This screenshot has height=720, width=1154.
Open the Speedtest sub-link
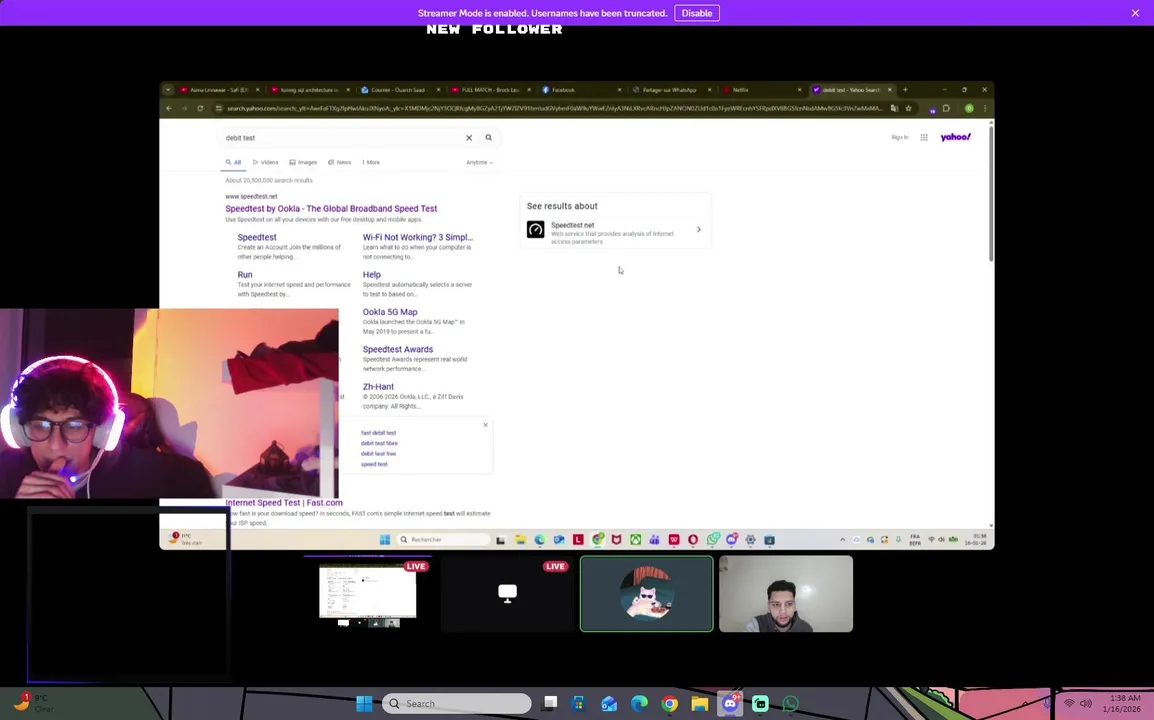point(257,237)
